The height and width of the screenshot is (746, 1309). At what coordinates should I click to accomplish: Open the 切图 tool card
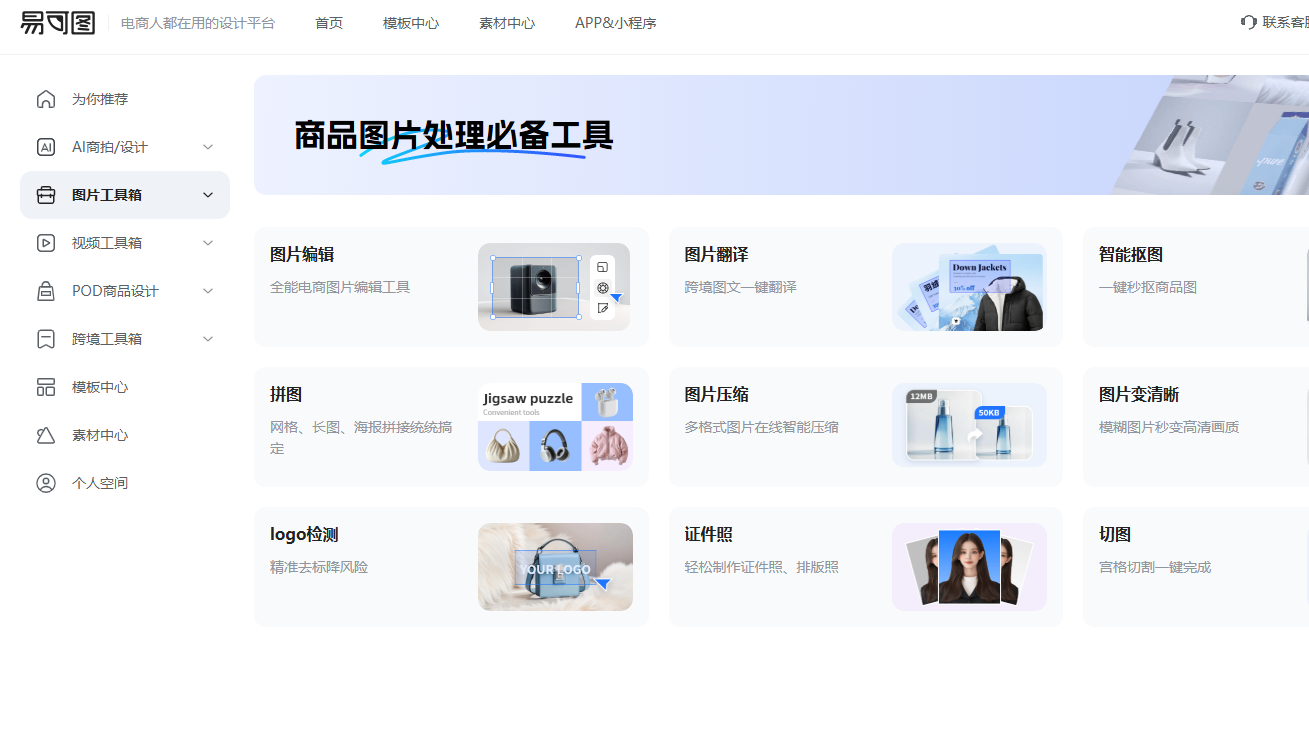point(1196,567)
